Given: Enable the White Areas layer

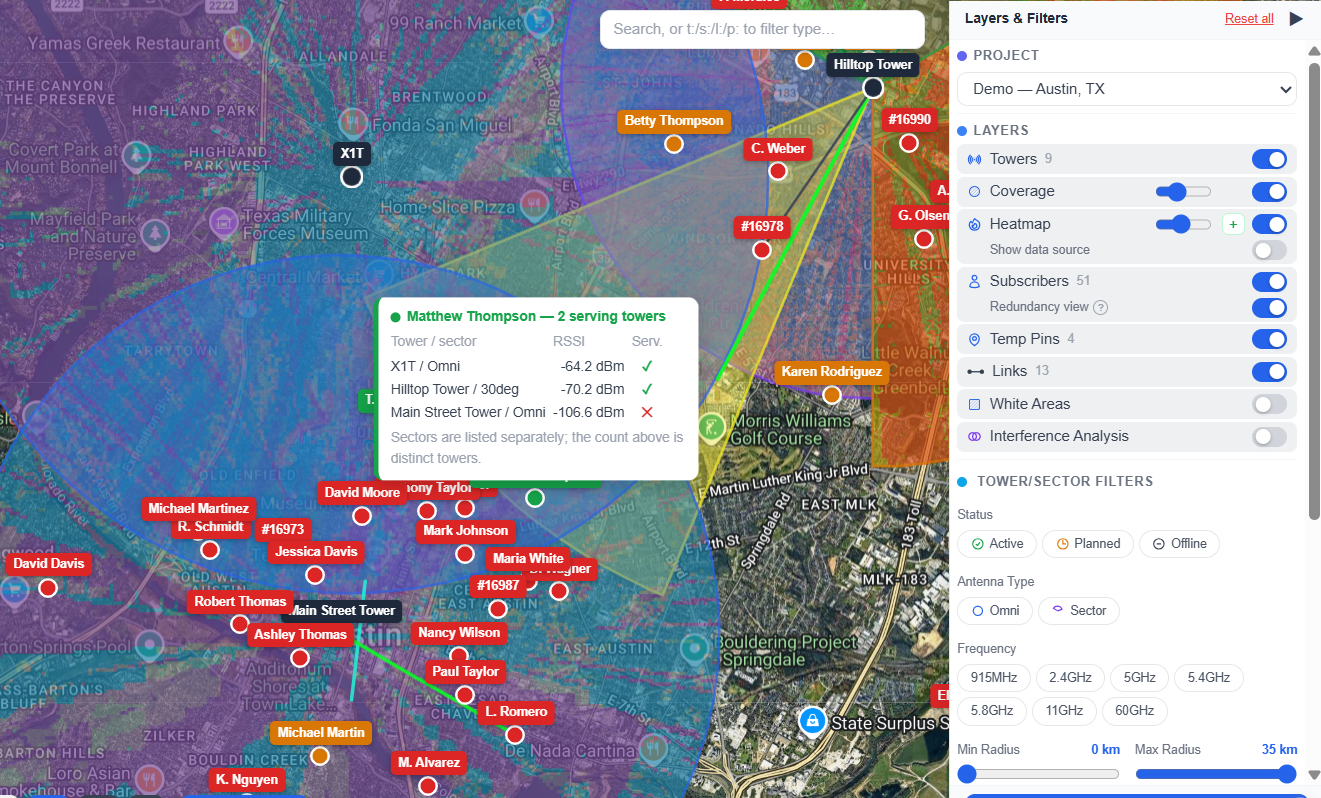Looking at the screenshot, I should [x=1269, y=404].
